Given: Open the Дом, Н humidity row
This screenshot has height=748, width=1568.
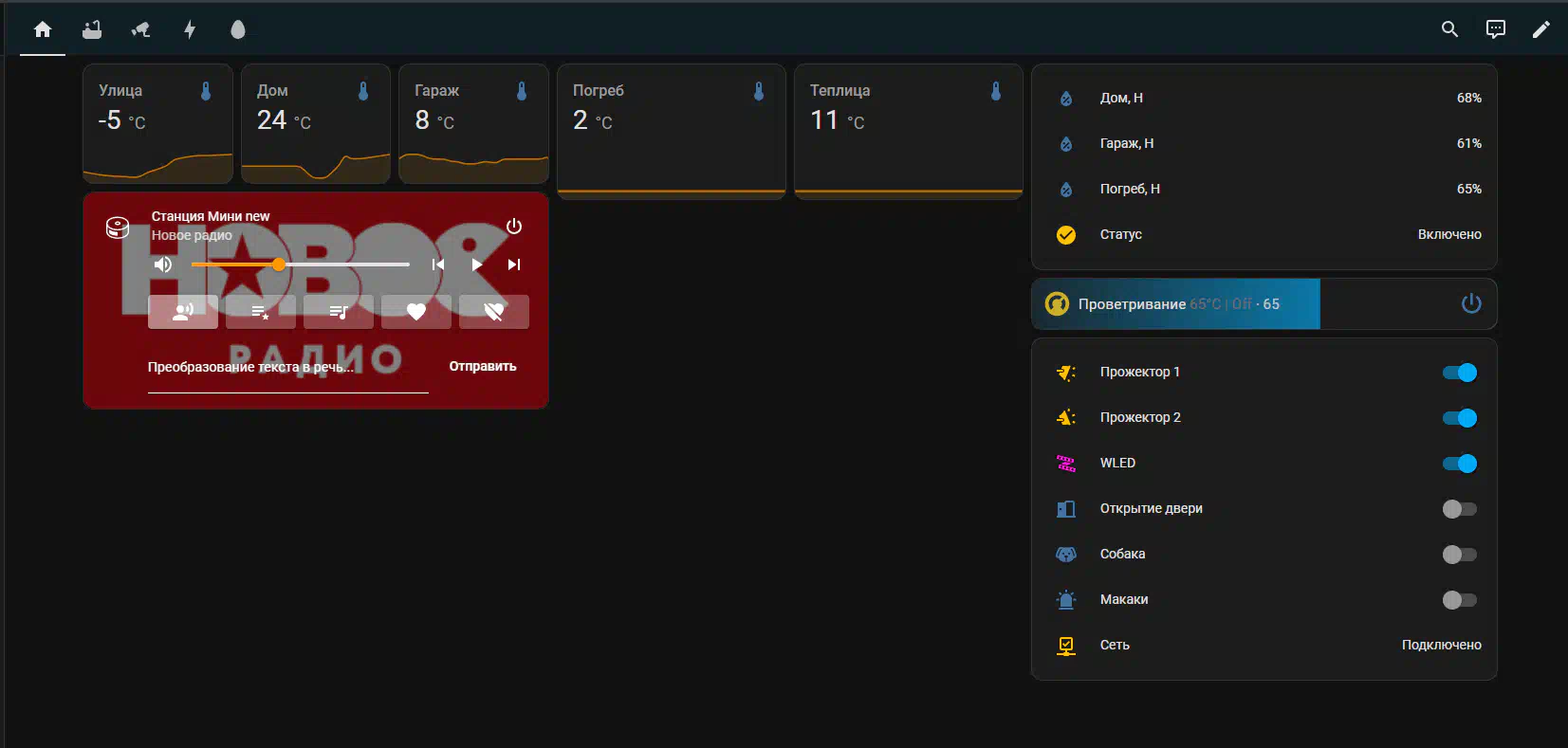Looking at the screenshot, I should pyautogui.click(x=1264, y=98).
